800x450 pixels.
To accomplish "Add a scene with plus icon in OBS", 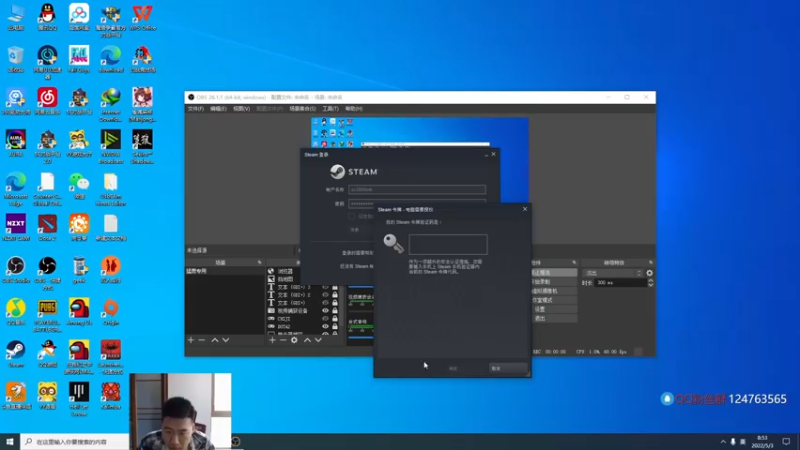I will click(x=191, y=340).
